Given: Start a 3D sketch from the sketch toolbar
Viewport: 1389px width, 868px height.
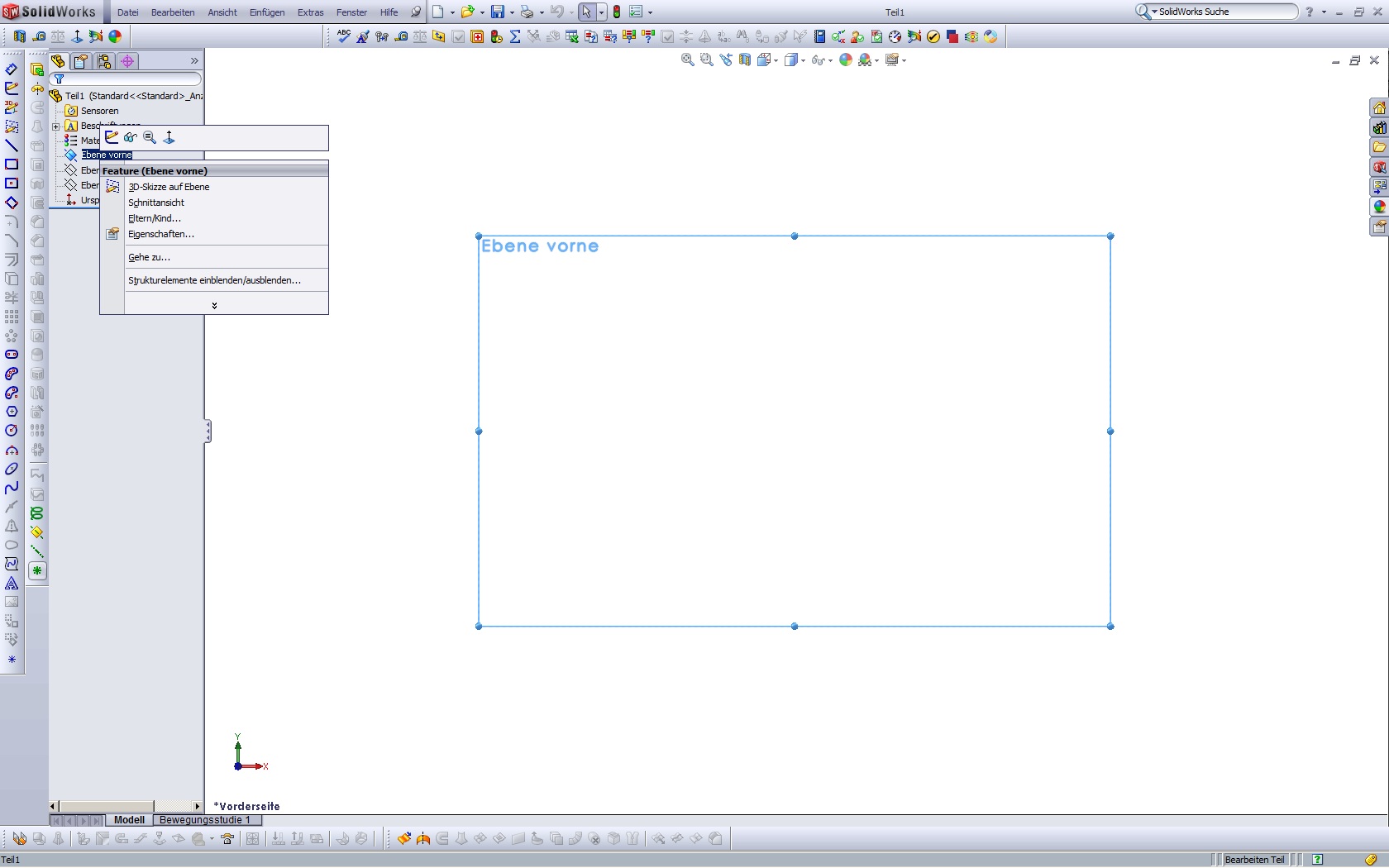Looking at the screenshot, I should pyautogui.click(x=12, y=107).
